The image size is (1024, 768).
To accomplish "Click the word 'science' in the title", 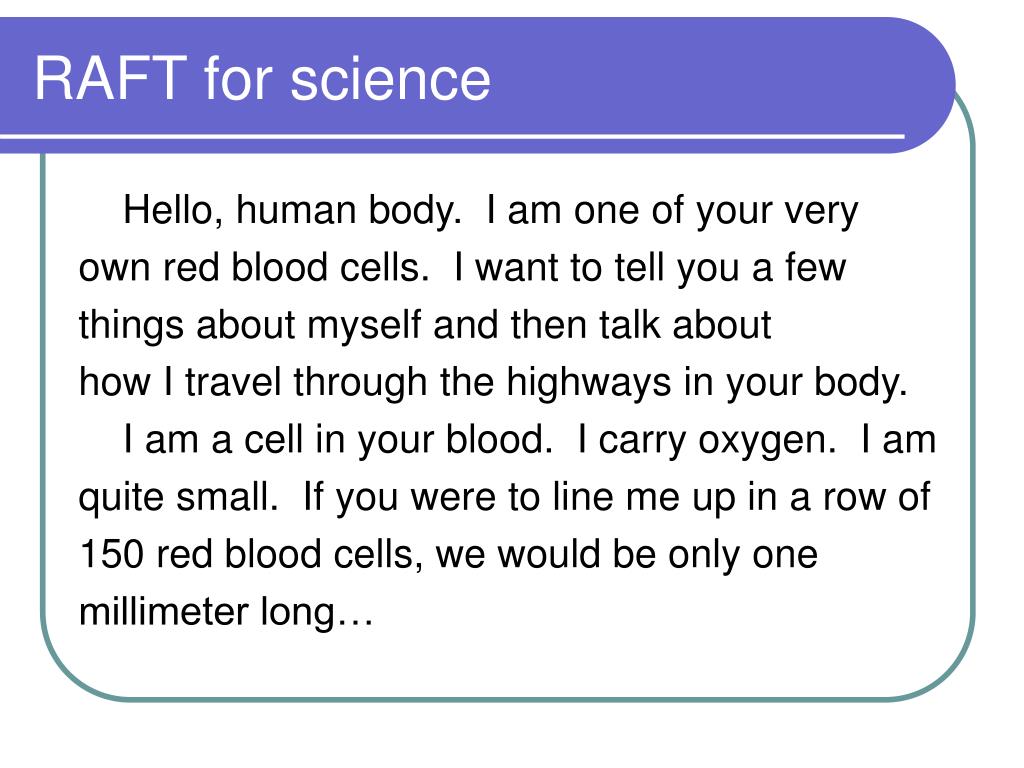I will point(390,80).
